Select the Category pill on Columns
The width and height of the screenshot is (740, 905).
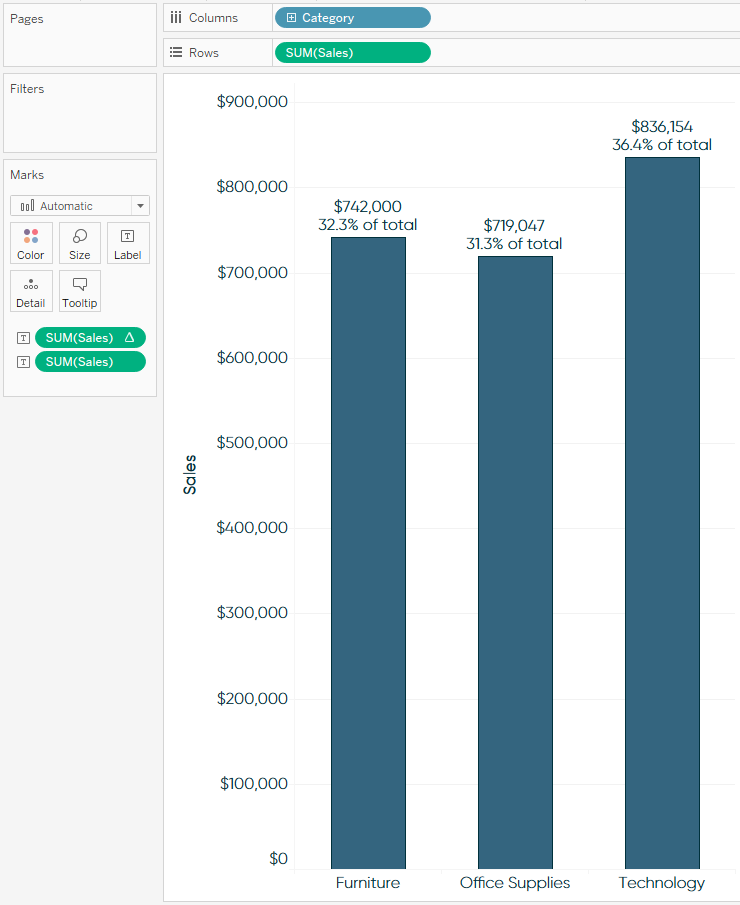tap(353, 18)
